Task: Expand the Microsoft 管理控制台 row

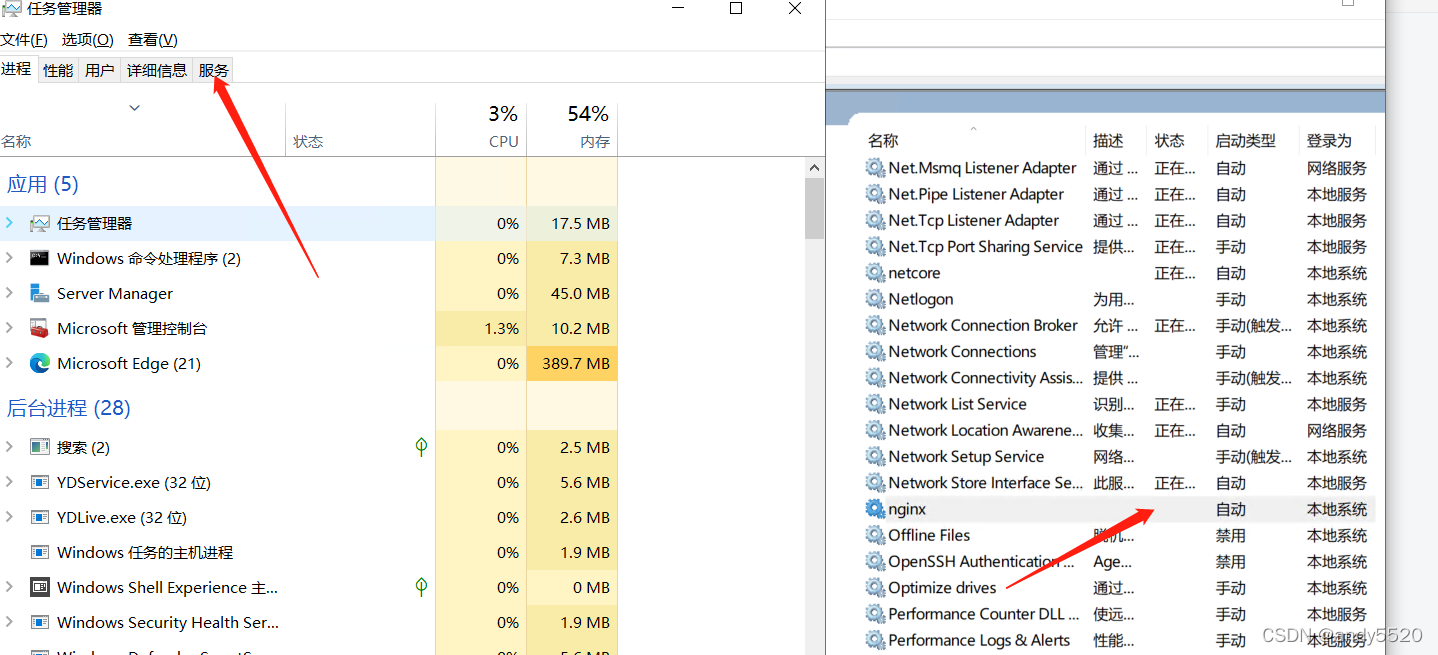Action: [x=10, y=329]
